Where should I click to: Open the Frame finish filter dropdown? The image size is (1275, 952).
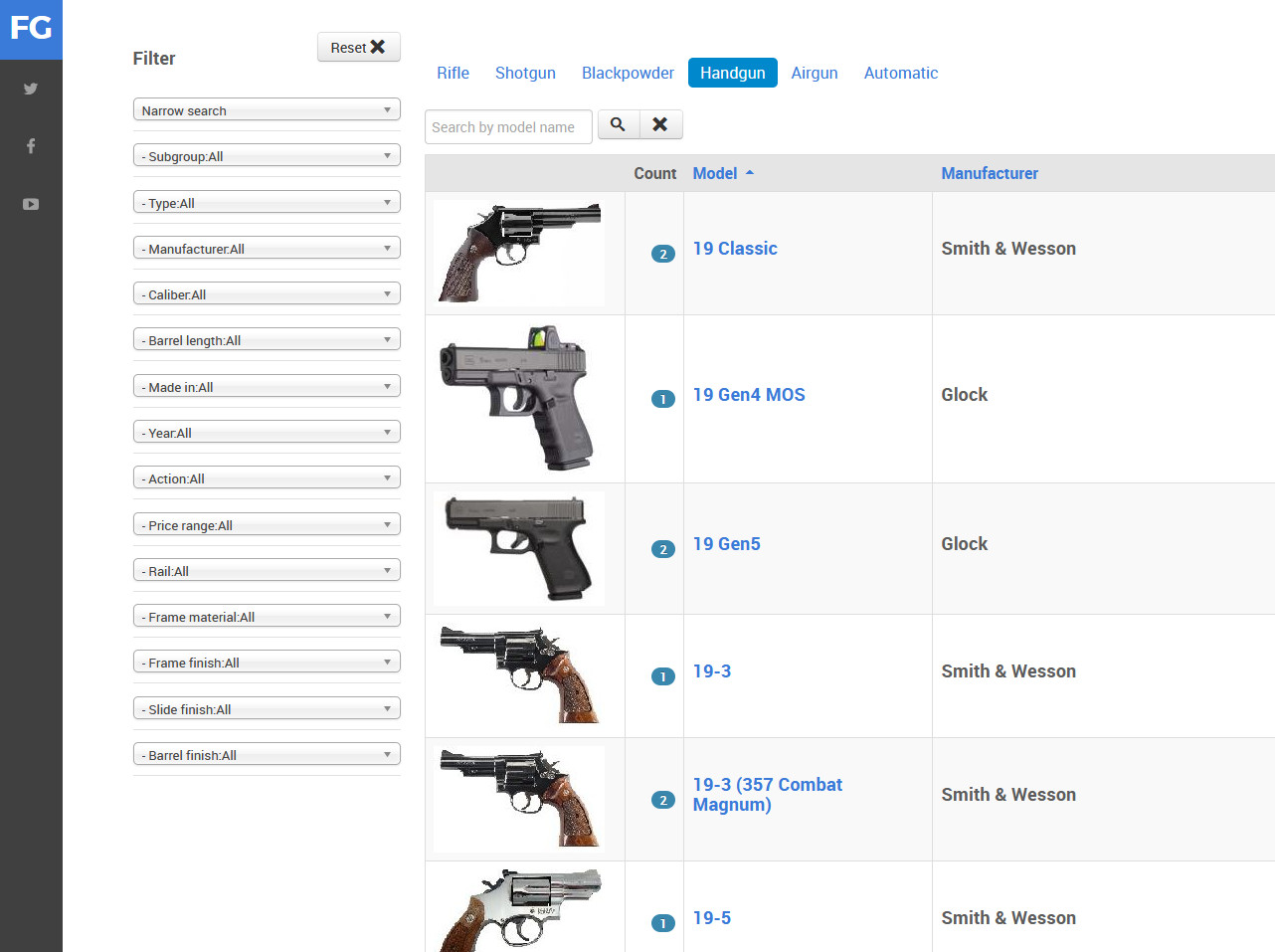(267, 662)
